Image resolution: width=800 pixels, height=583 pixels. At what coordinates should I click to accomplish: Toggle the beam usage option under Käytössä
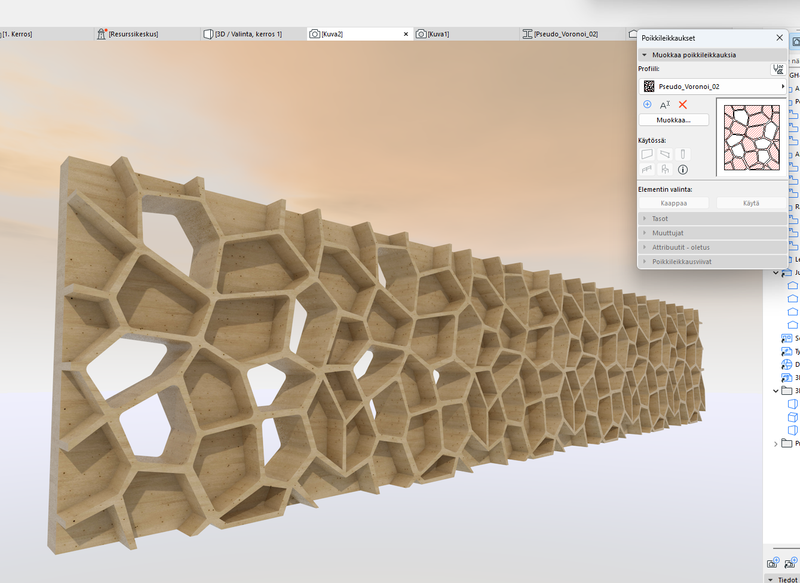pos(647,169)
